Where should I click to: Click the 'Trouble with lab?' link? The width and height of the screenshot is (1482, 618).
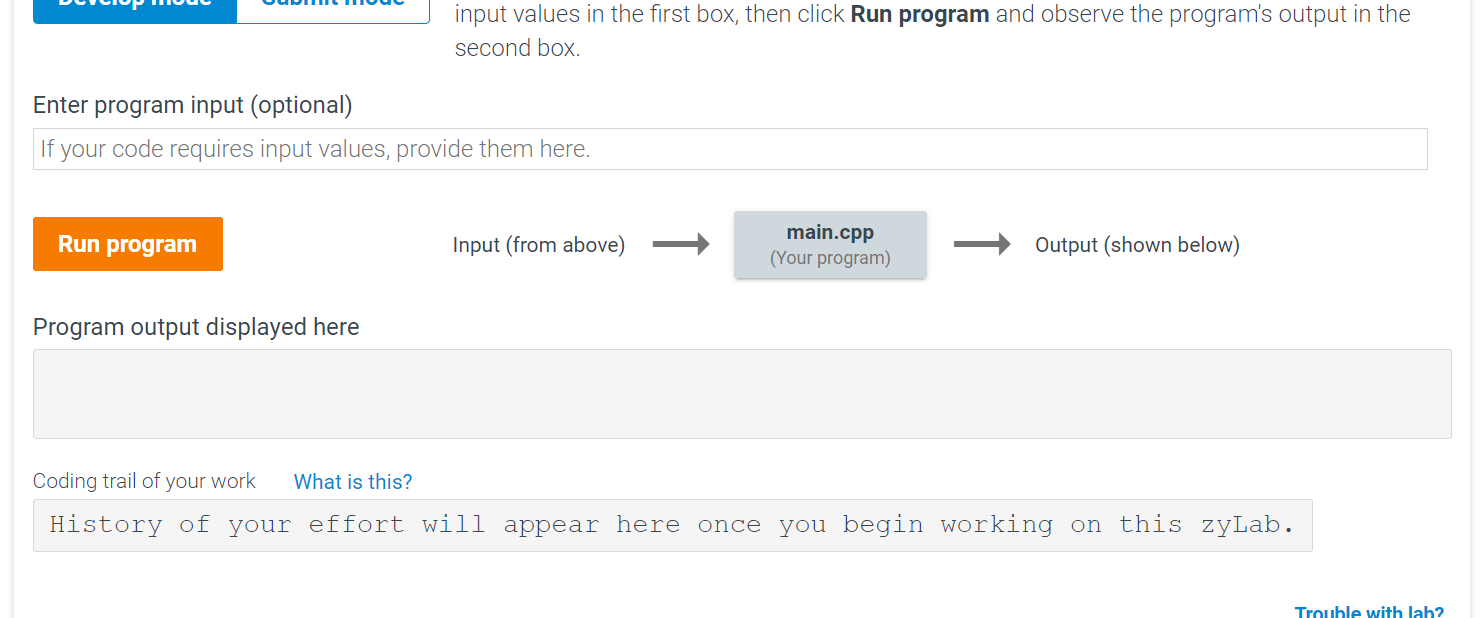[1368, 611]
